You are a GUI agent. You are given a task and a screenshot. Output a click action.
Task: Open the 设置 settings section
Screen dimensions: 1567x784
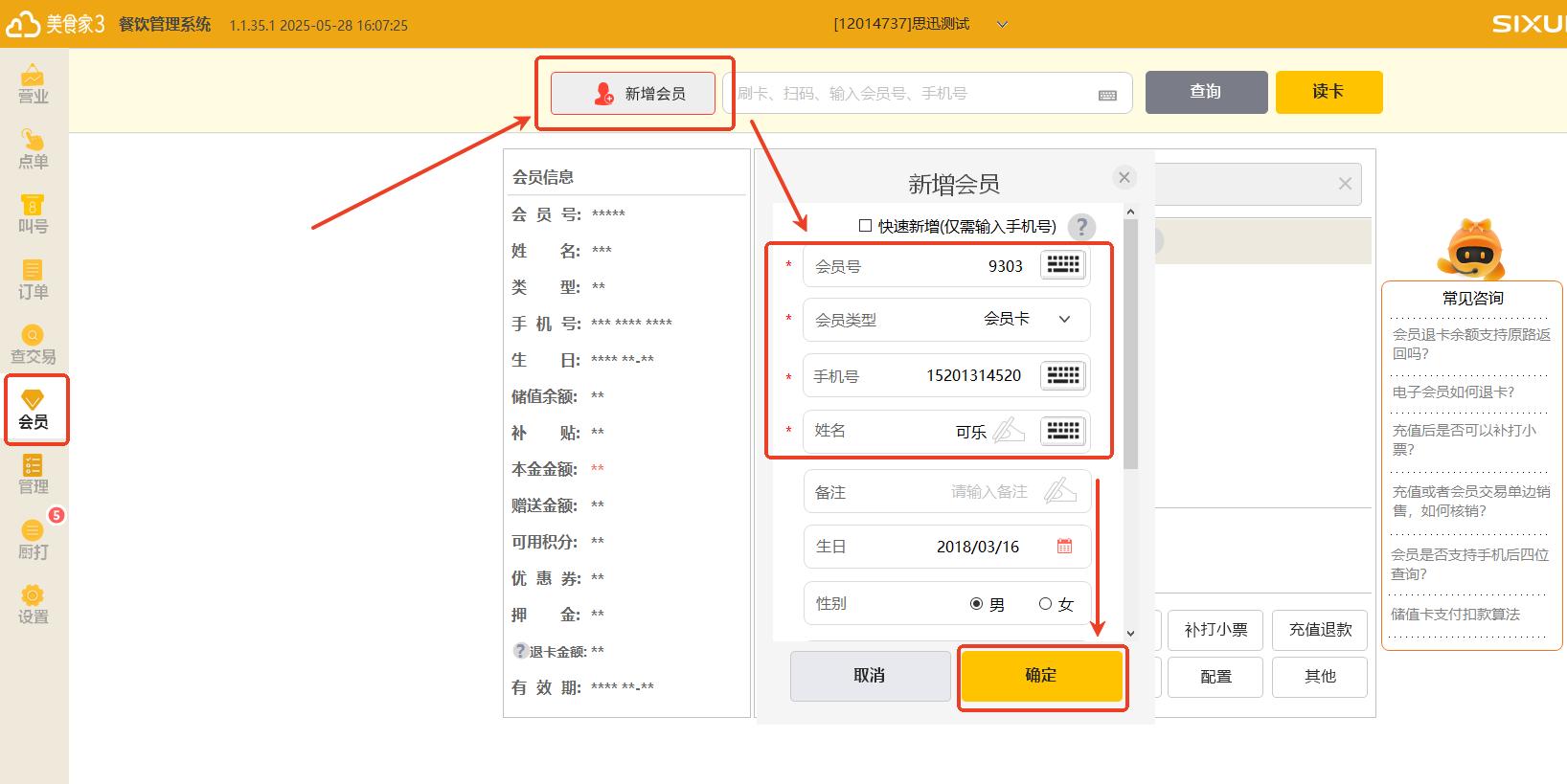tap(34, 606)
